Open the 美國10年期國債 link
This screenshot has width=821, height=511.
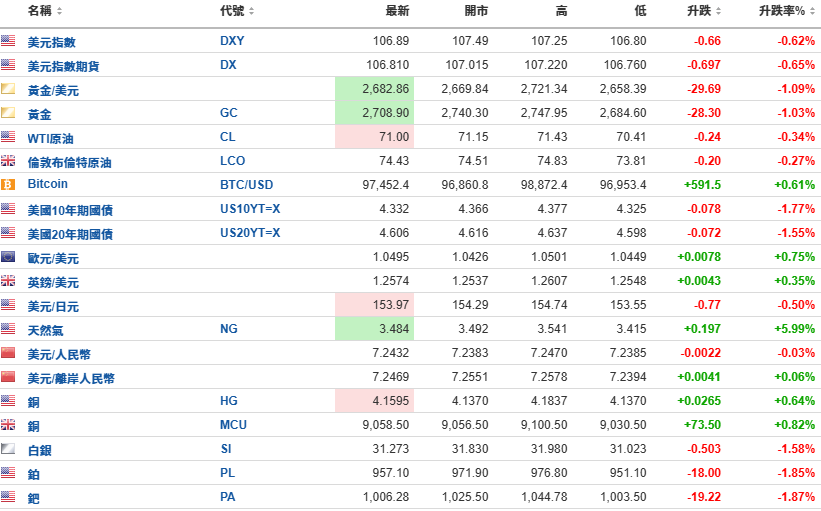pos(70,210)
